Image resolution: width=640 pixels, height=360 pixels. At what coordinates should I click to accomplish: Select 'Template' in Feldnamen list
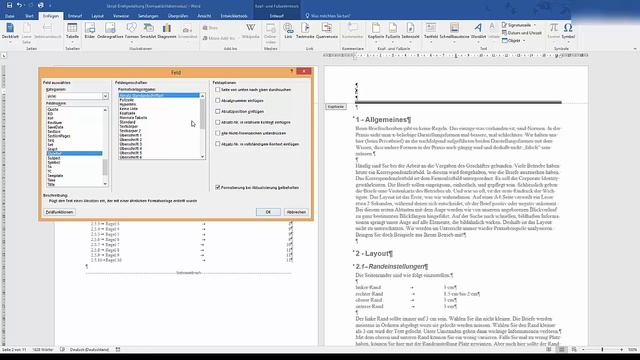tap(56, 176)
